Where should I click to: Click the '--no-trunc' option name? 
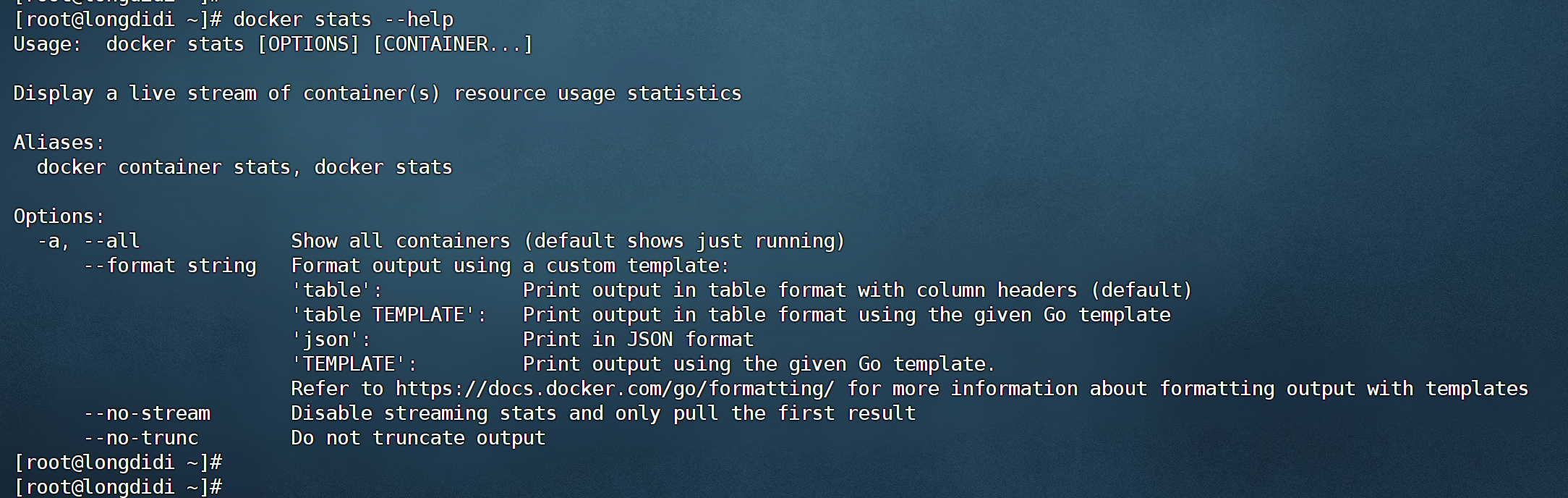(141, 438)
